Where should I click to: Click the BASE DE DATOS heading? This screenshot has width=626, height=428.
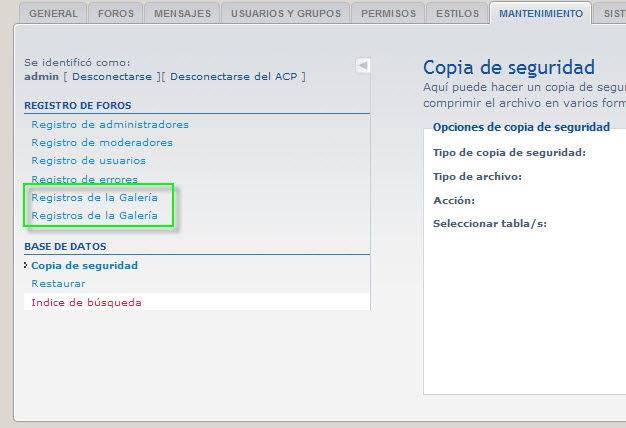65,246
